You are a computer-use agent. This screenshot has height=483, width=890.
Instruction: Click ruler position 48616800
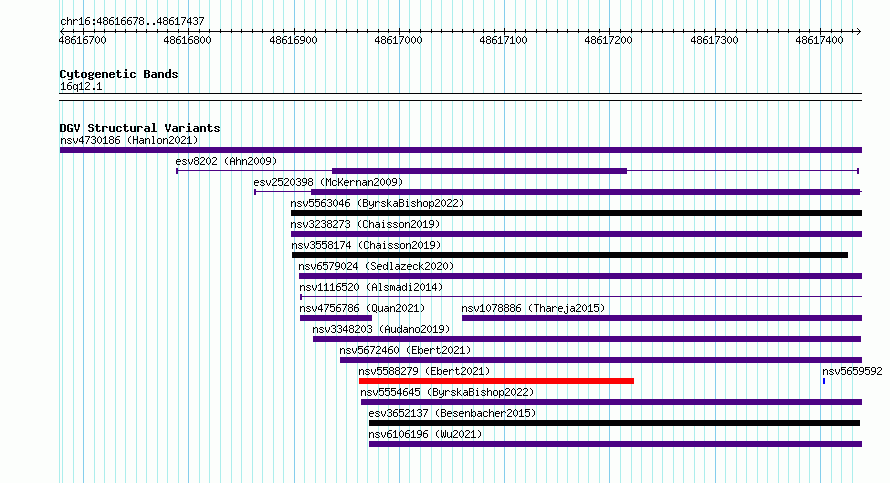coord(187,40)
